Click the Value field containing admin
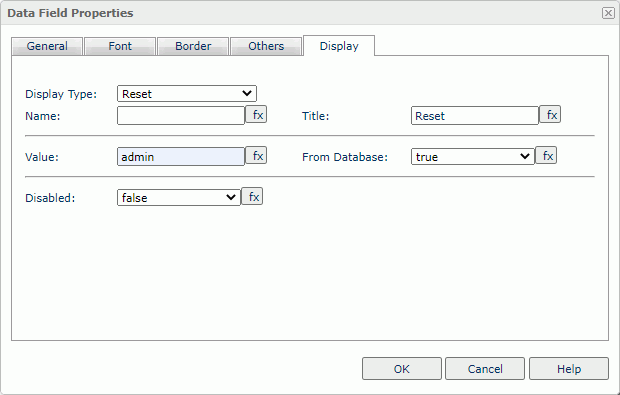This screenshot has width=620, height=395. point(181,157)
